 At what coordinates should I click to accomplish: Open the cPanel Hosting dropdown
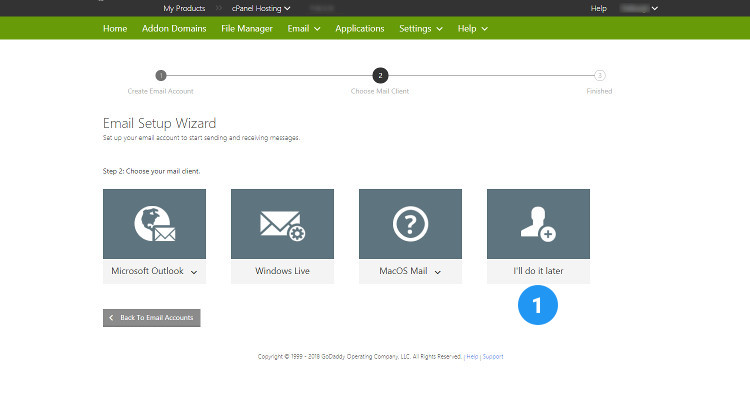coord(261,8)
